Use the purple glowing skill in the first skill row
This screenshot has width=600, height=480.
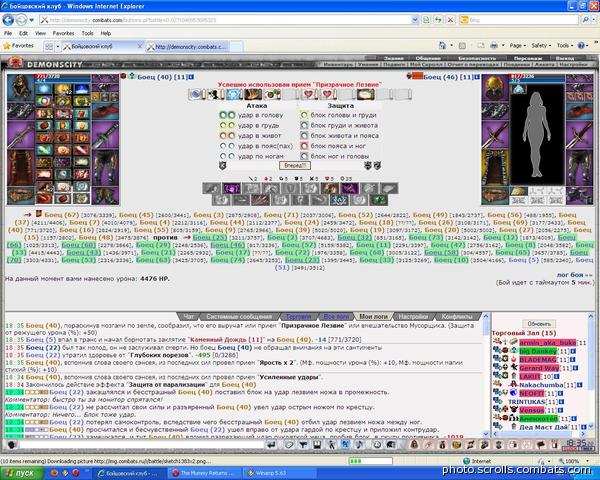coord(232,188)
